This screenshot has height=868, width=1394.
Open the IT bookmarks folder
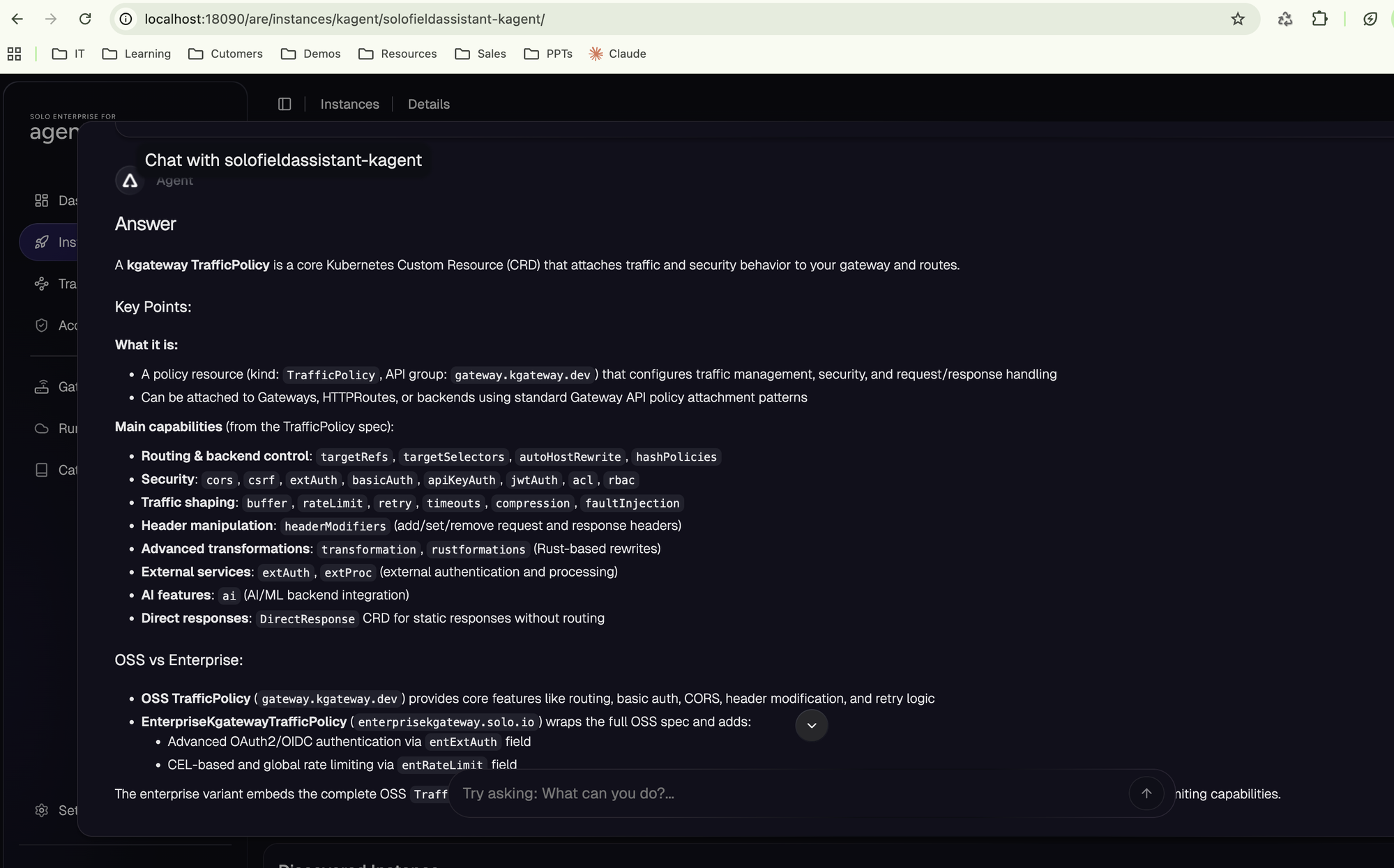68,54
